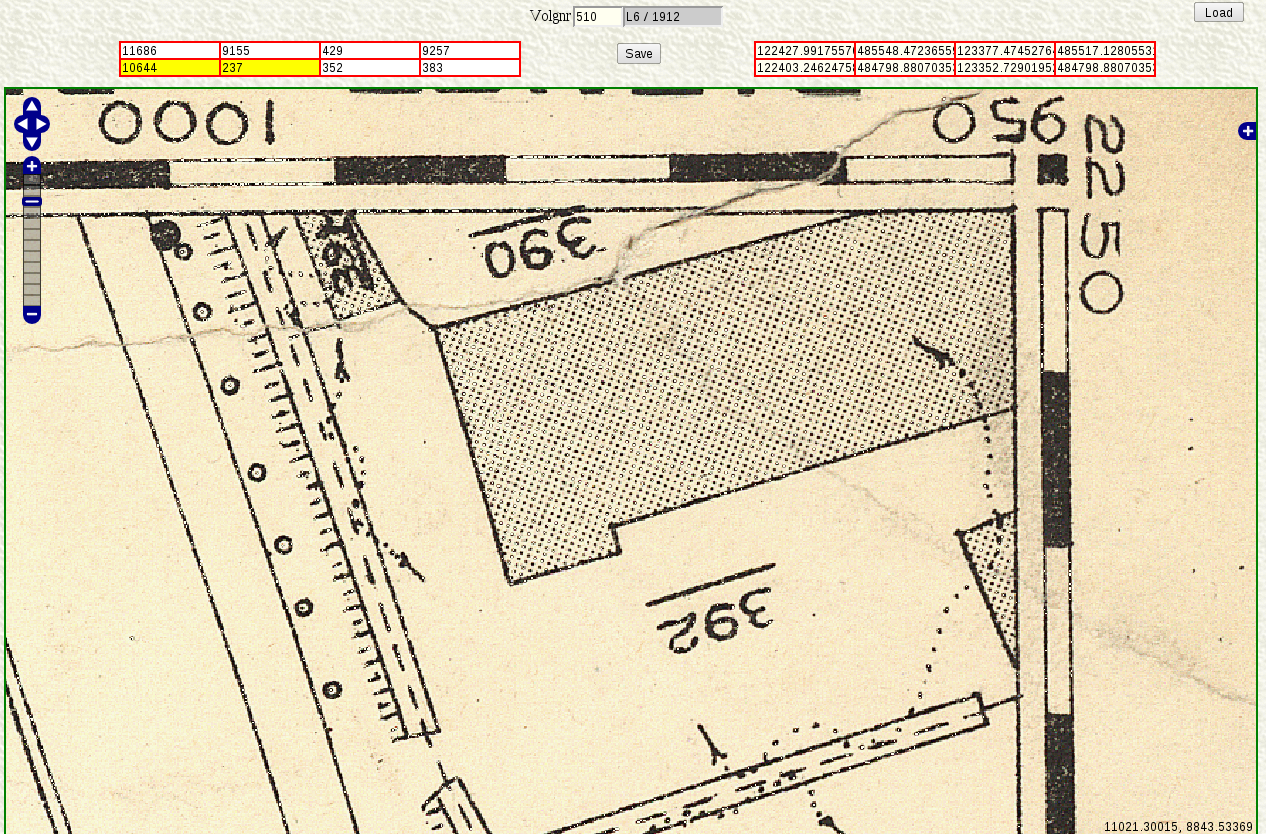Select the yellow cell containing 10644
This screenshot has height=834, width=1266.
[x=170, y=68]
